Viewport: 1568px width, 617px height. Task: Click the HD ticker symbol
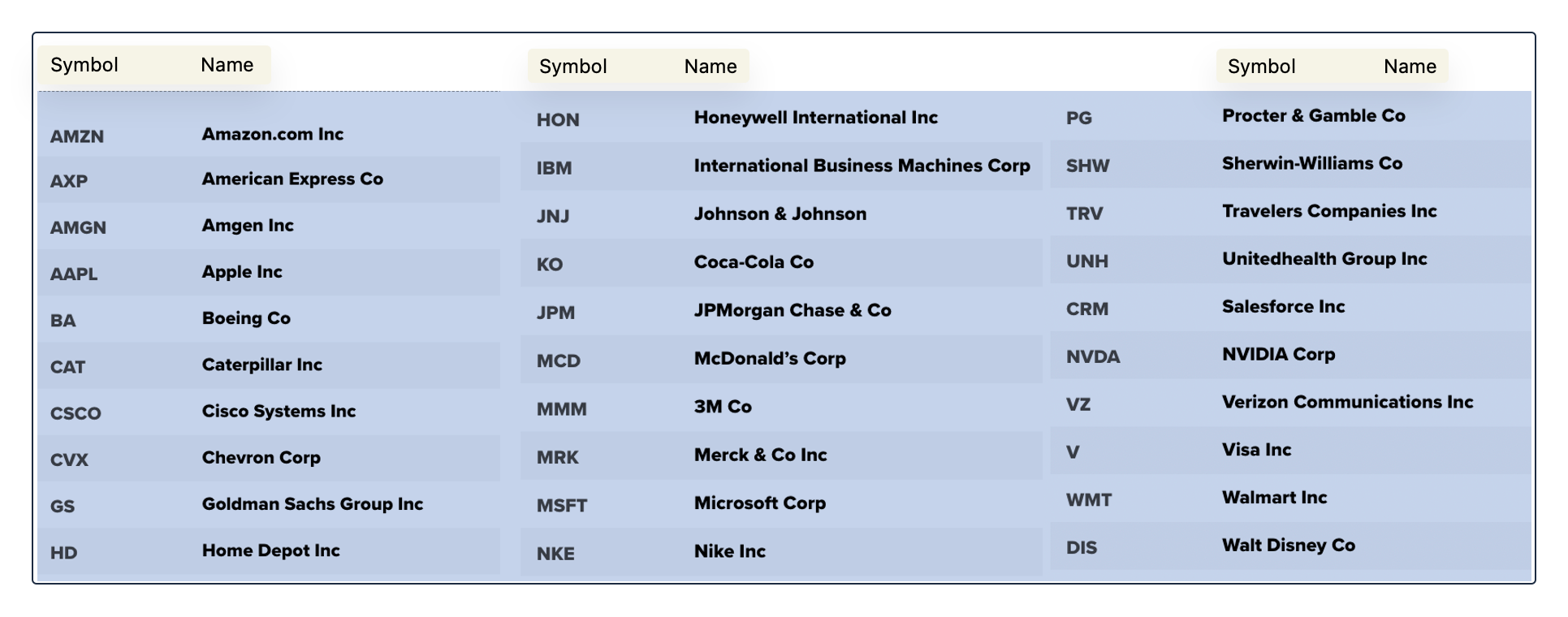tap(63, 553)
